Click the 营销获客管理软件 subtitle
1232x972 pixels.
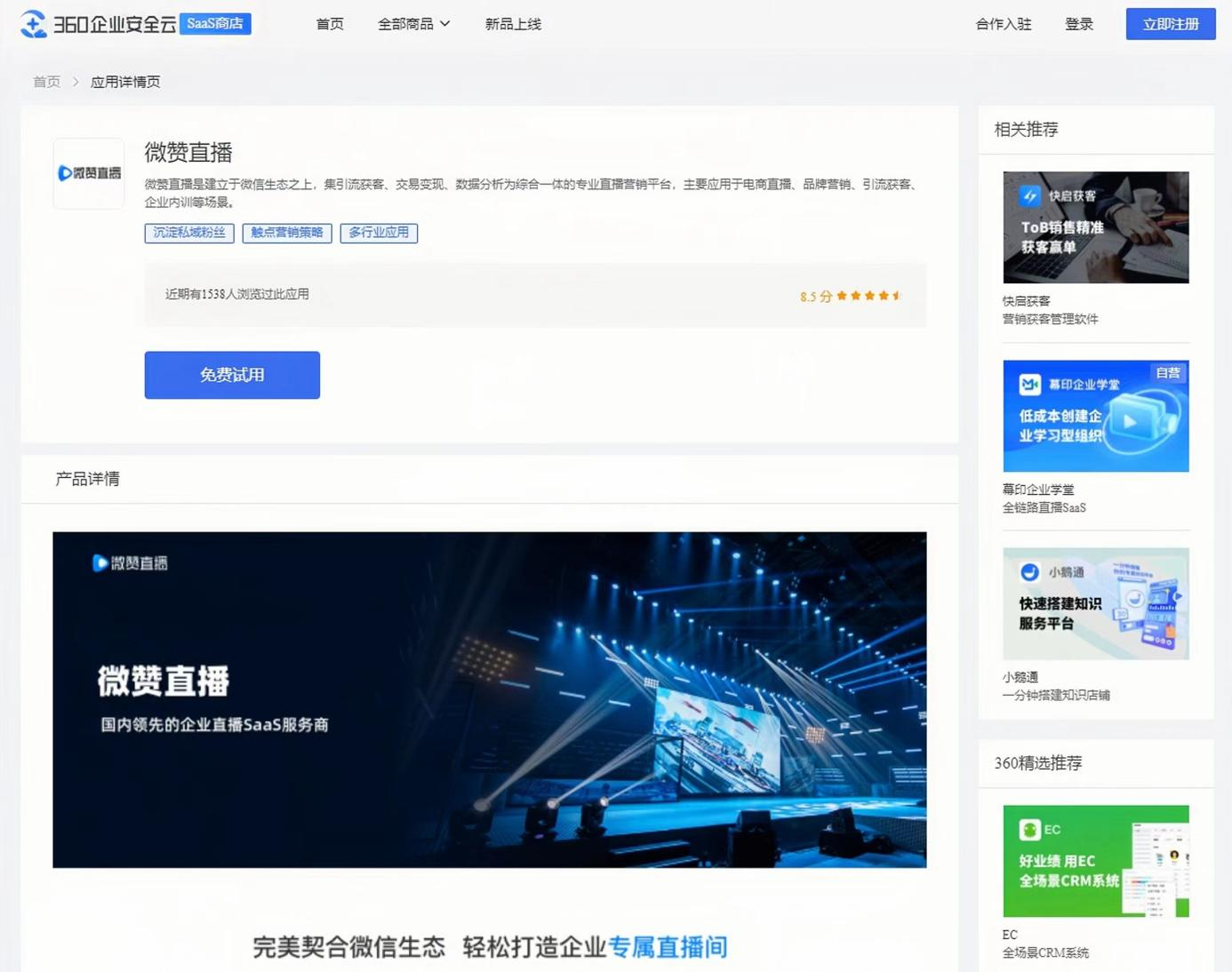click(1051, 319)
